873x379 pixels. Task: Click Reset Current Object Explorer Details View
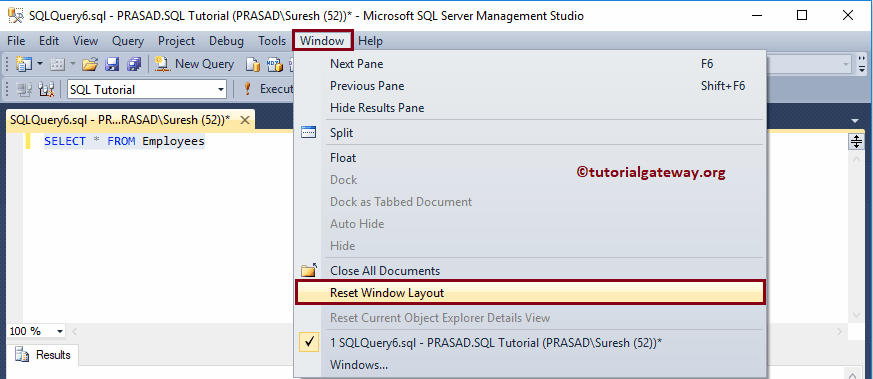pos(530,318)
